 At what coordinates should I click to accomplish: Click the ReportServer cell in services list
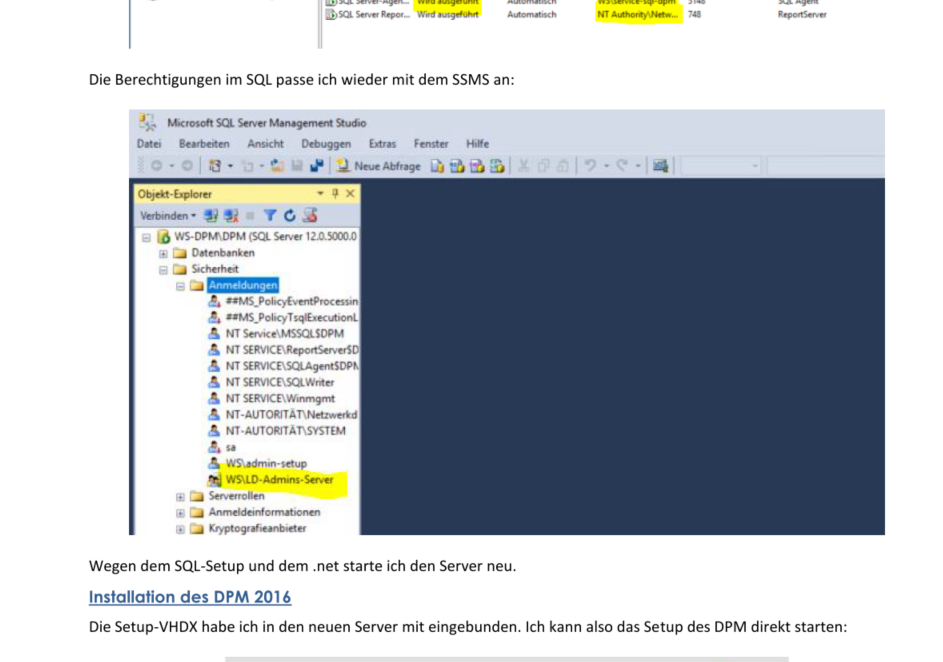802,14
